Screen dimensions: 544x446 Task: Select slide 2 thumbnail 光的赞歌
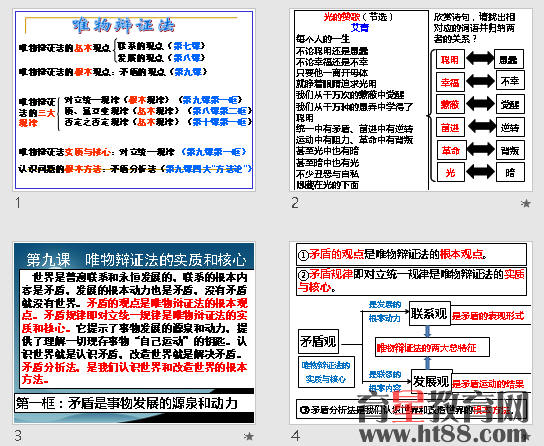(x=411, y=100)
